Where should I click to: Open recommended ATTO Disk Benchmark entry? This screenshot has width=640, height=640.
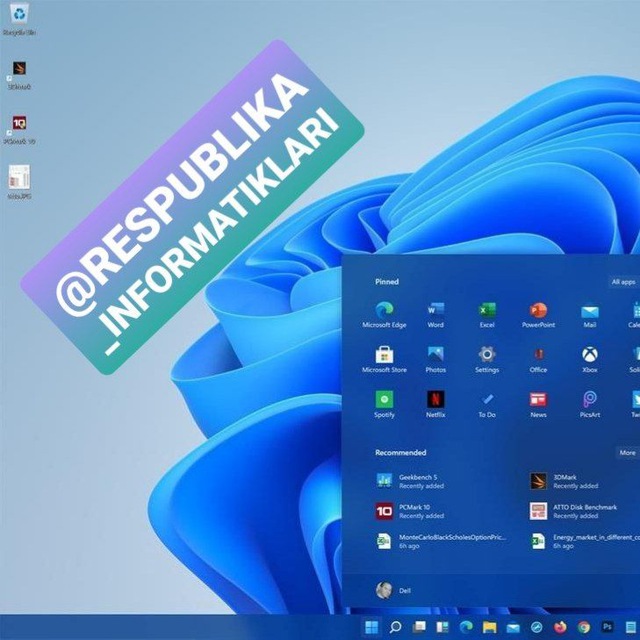[x=573, y=511]
